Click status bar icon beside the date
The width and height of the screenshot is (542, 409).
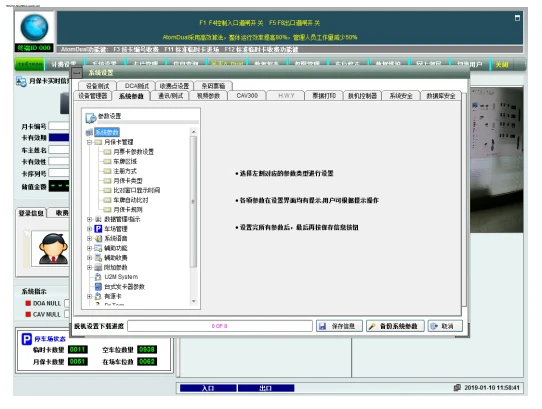[457, 388]
